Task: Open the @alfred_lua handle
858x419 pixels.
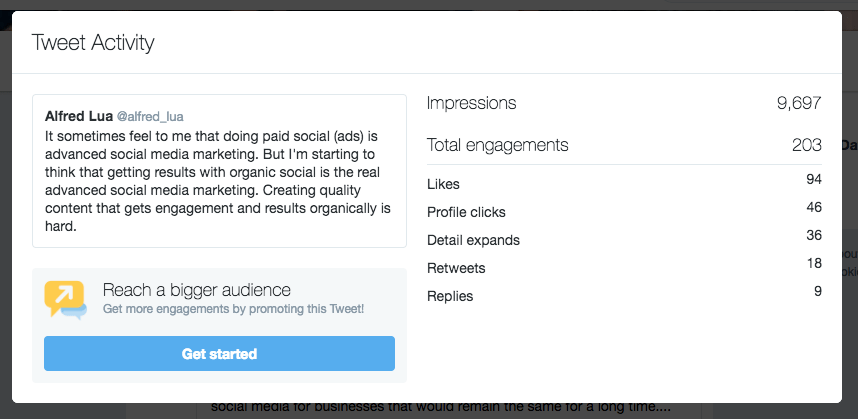Action: 150,117
